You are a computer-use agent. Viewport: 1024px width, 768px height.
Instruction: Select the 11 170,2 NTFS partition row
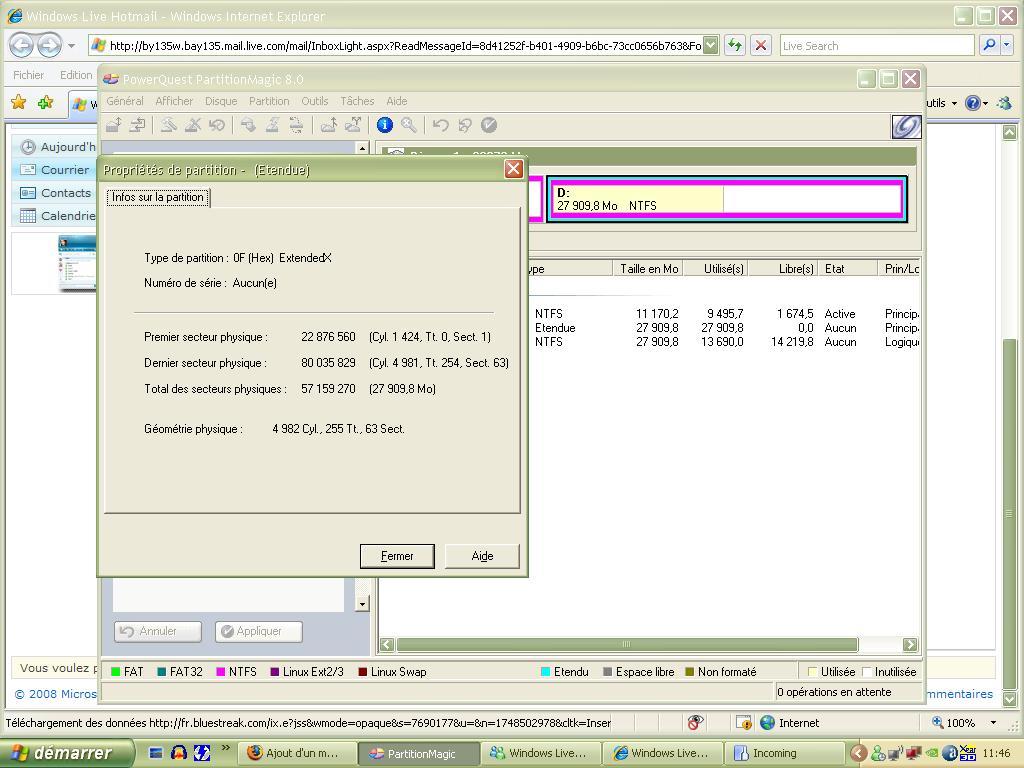(x=725, y=313)
